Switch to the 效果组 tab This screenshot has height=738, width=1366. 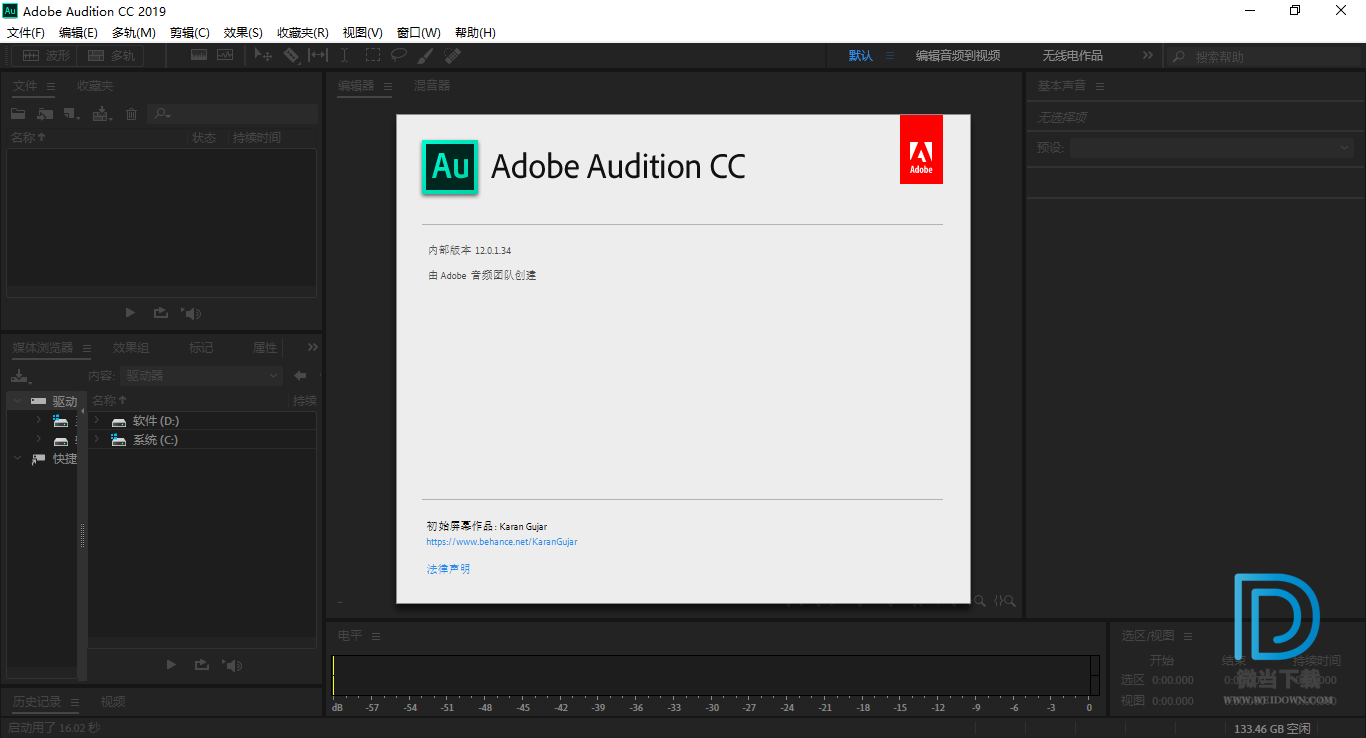[x=131, y=348]
